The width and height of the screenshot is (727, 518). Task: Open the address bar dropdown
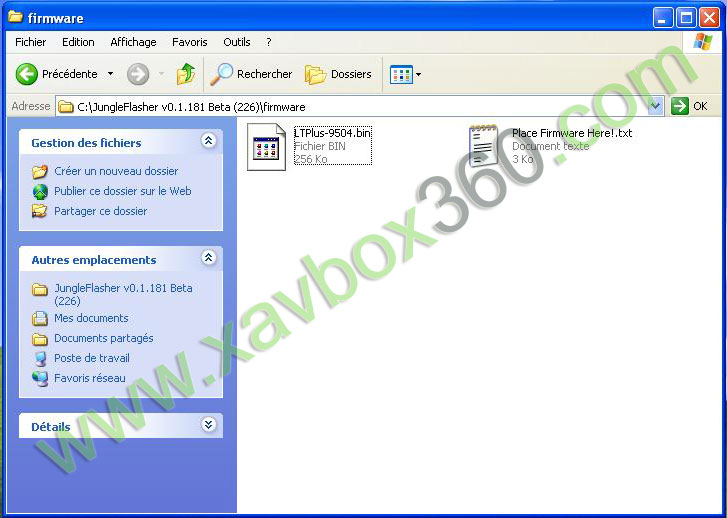(655, 106)
